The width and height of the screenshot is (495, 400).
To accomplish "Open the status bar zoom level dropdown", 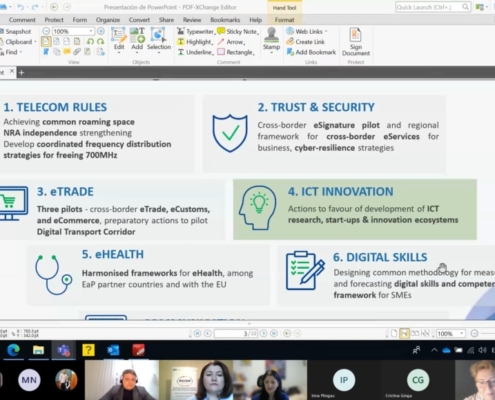I will [462, 333].
